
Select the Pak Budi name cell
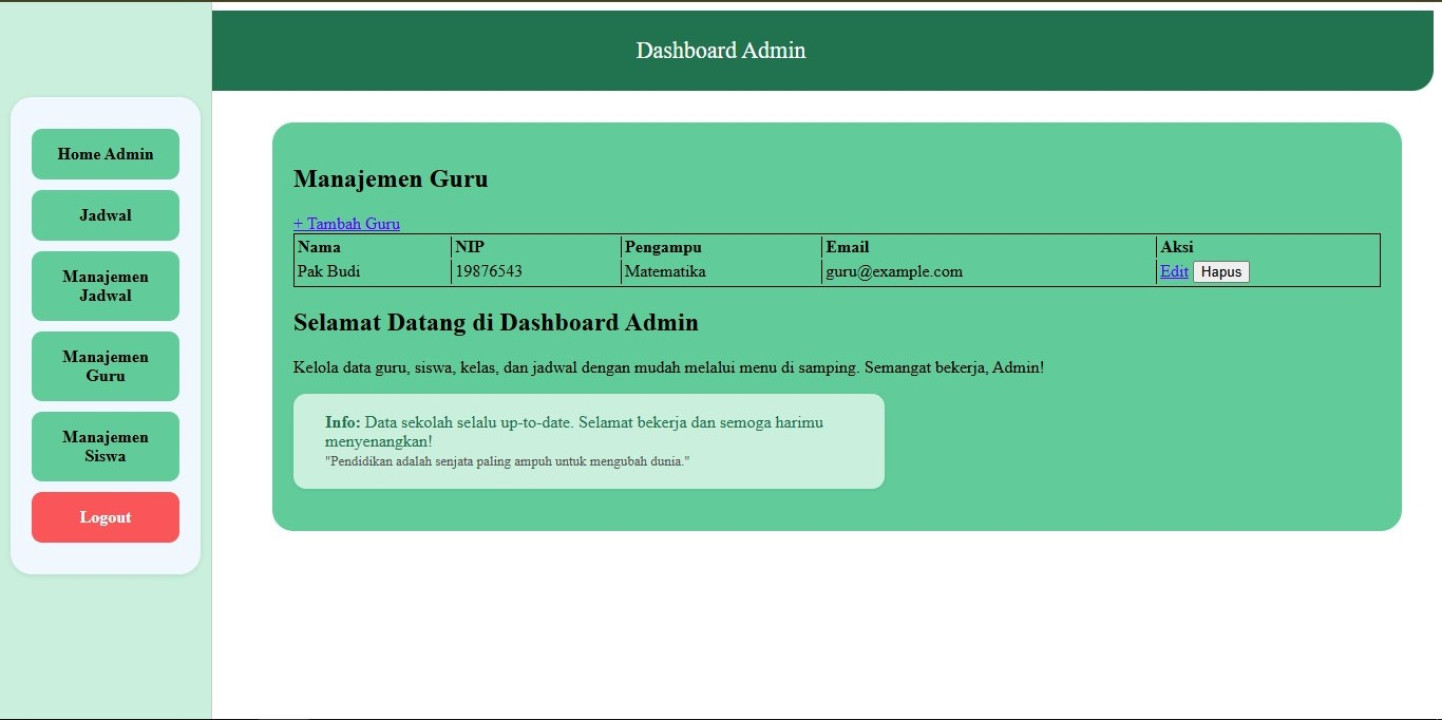(x=329, y=271)
